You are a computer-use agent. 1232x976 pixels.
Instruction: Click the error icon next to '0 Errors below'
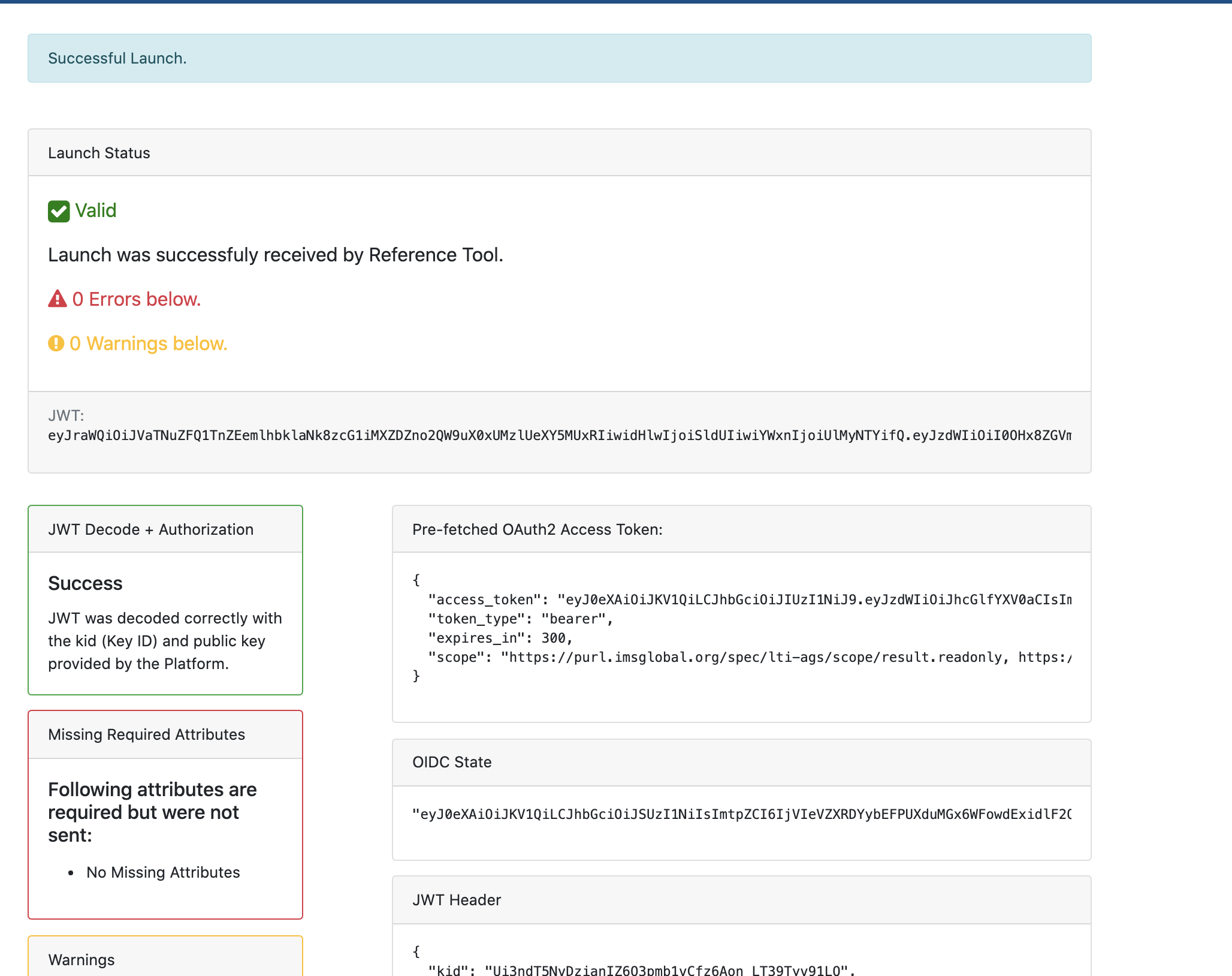57,299
